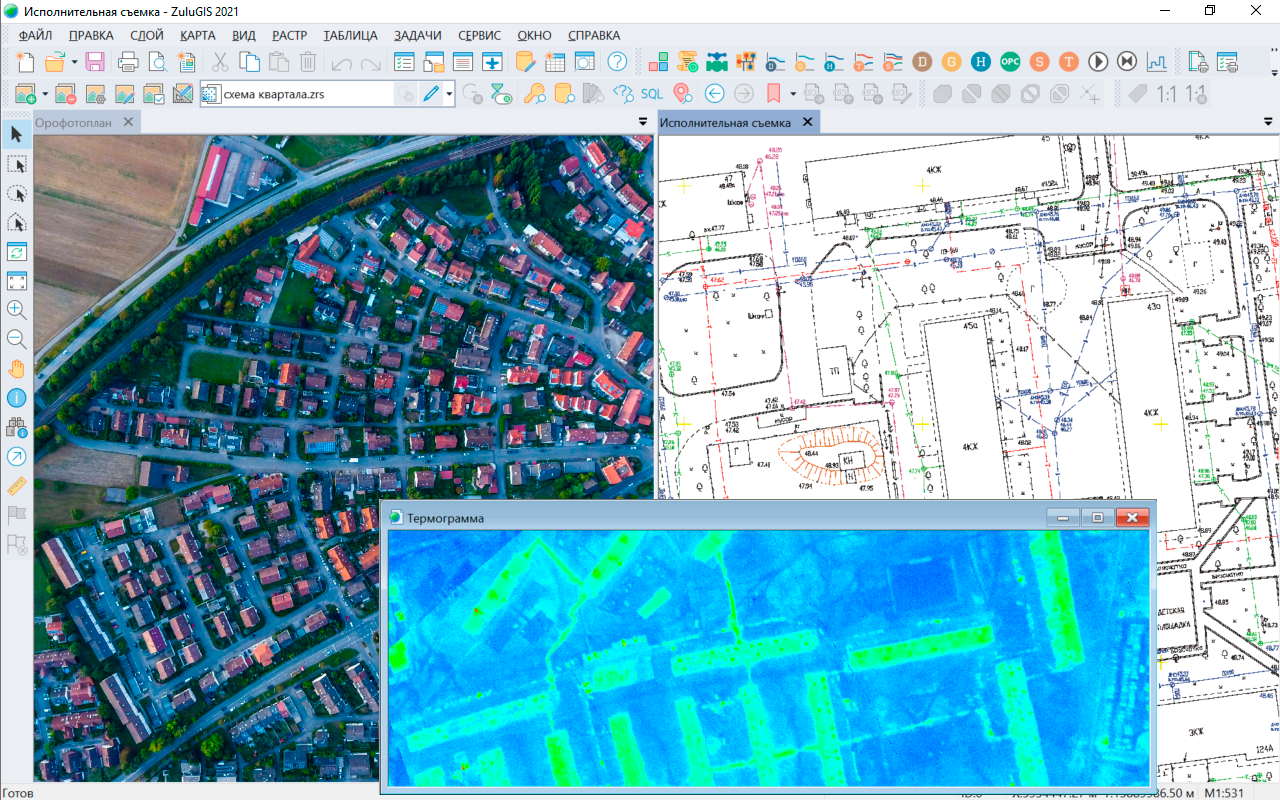
Task: Click the refresh map view icon
Action: (x=17, y=251)
